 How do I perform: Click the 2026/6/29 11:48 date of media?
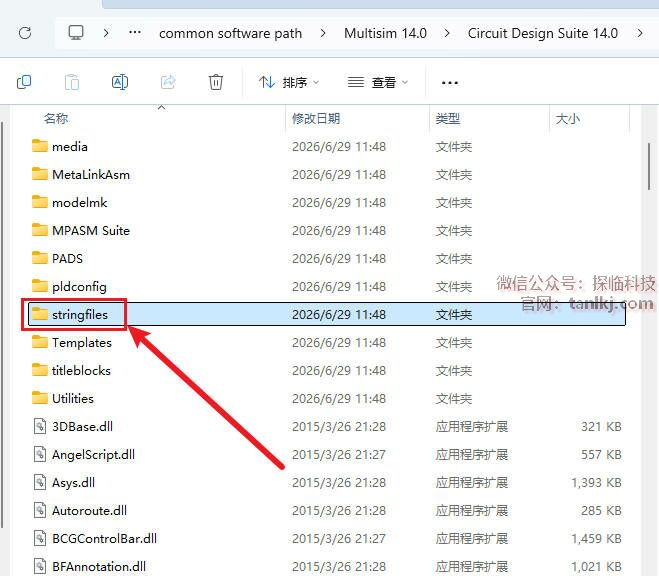tap(339, 147)
